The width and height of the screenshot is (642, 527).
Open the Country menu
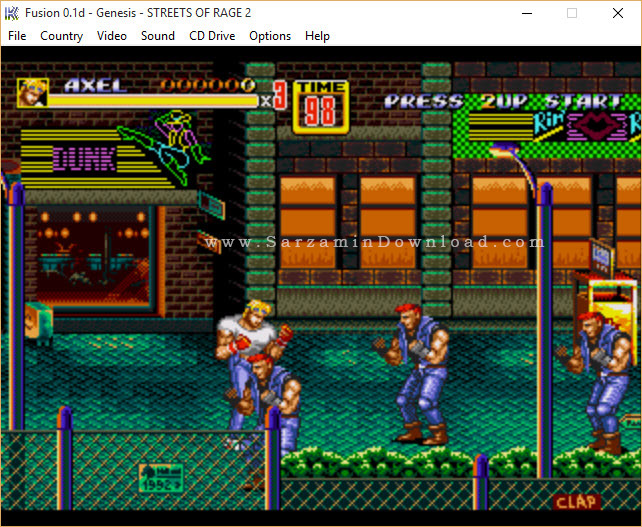click(61, 36)
